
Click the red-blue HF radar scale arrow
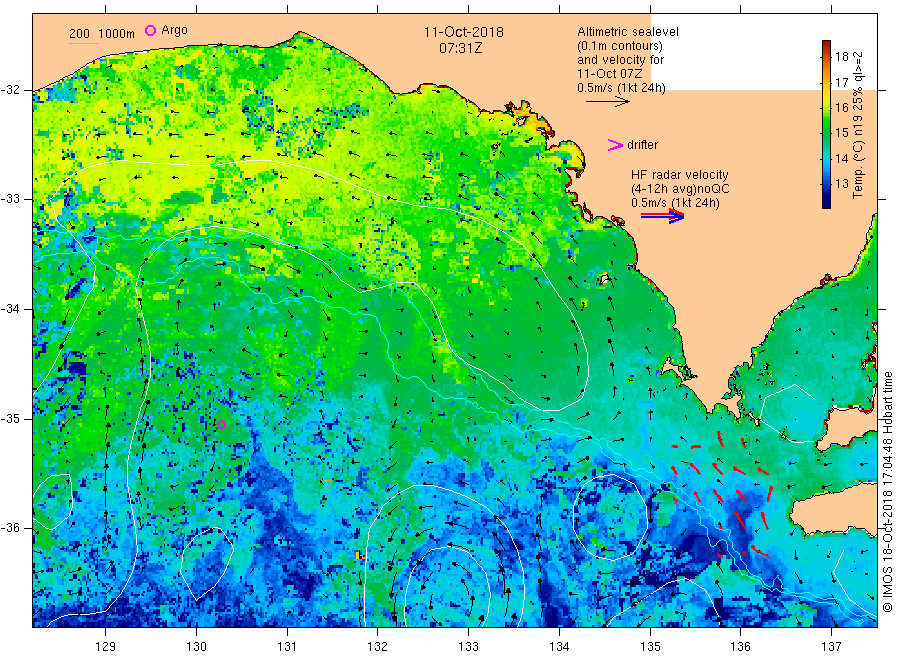tap(662, 216)
